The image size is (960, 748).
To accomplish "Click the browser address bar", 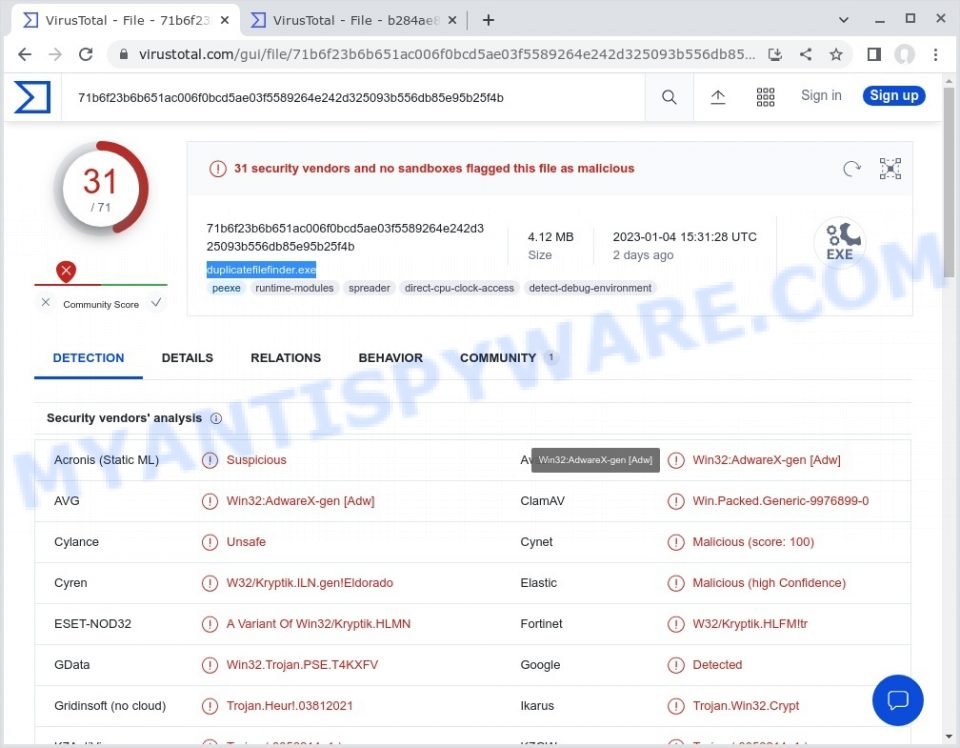I will pos(447,54).
